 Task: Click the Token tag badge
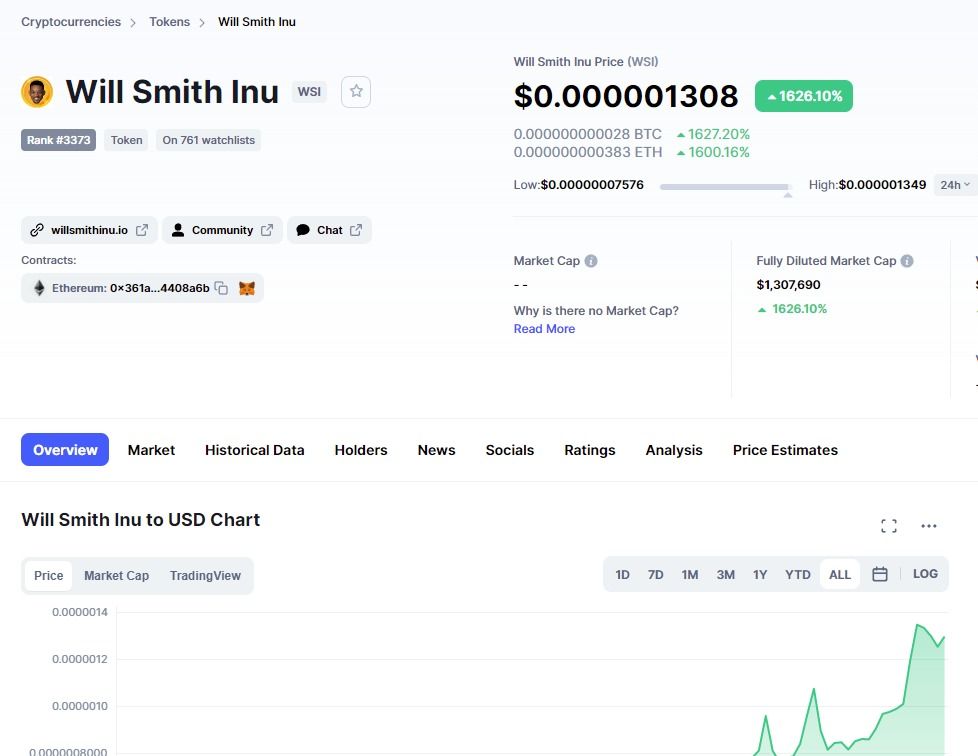[127, 140]
